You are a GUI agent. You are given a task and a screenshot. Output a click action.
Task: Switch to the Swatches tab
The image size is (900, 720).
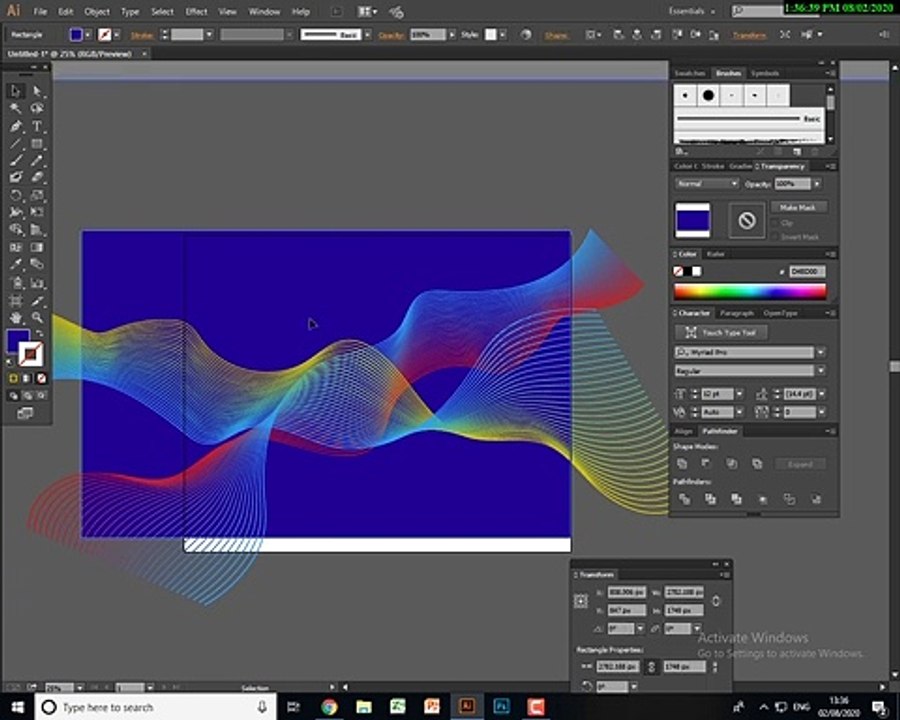[689, 73]
